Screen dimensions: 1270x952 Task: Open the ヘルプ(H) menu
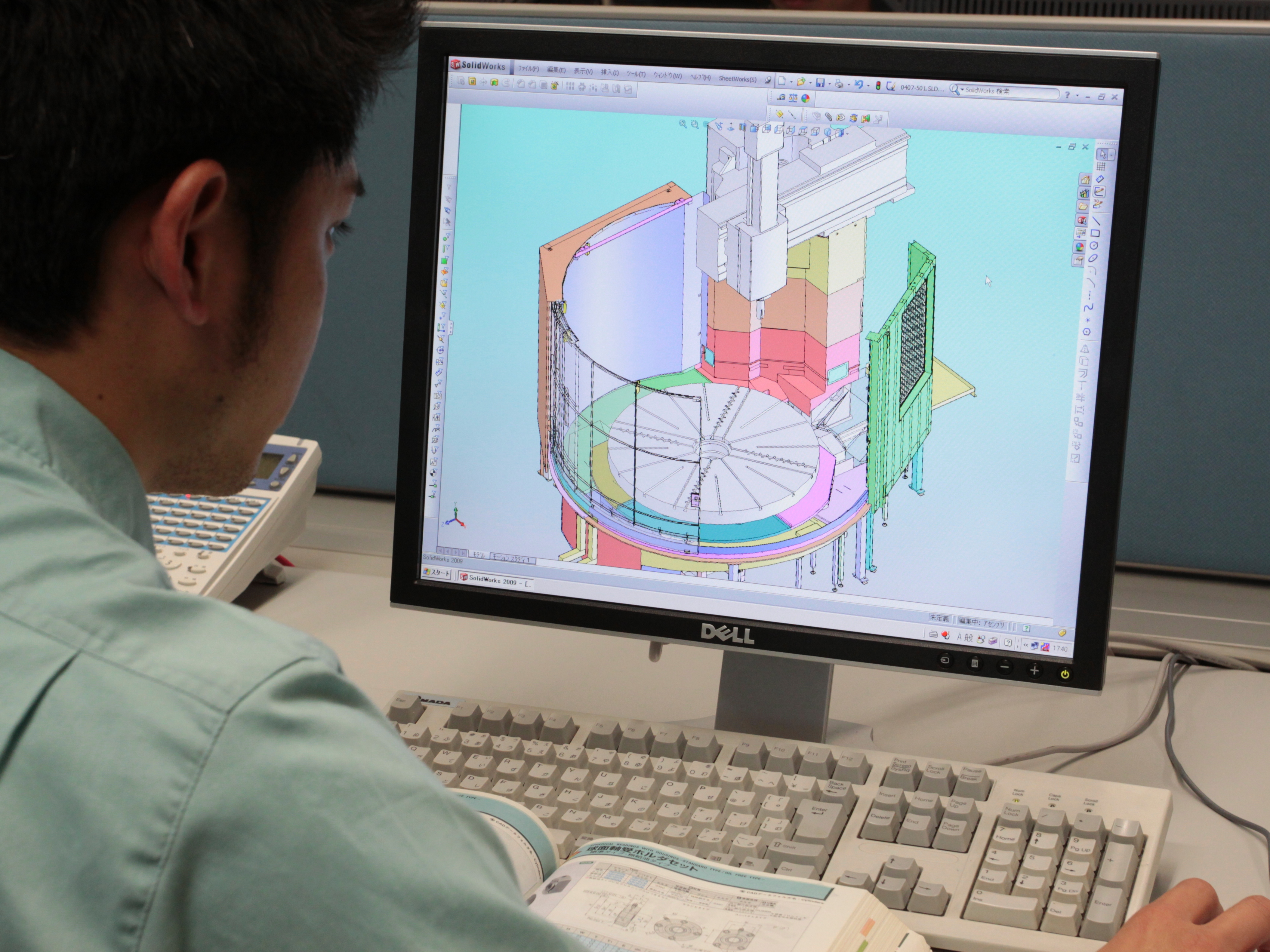click(701, 78)
